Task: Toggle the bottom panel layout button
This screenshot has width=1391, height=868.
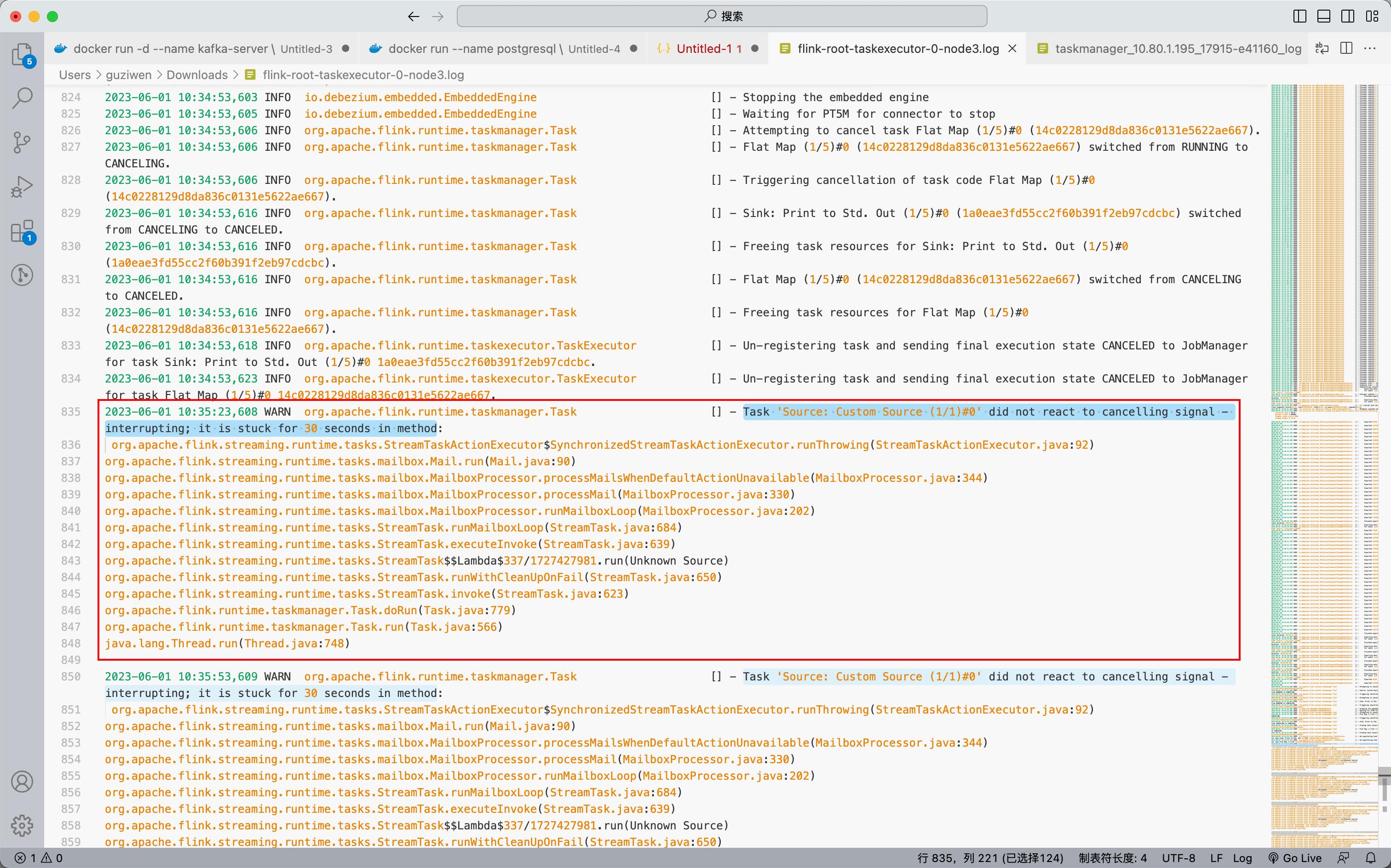Action: point(1324,16)
